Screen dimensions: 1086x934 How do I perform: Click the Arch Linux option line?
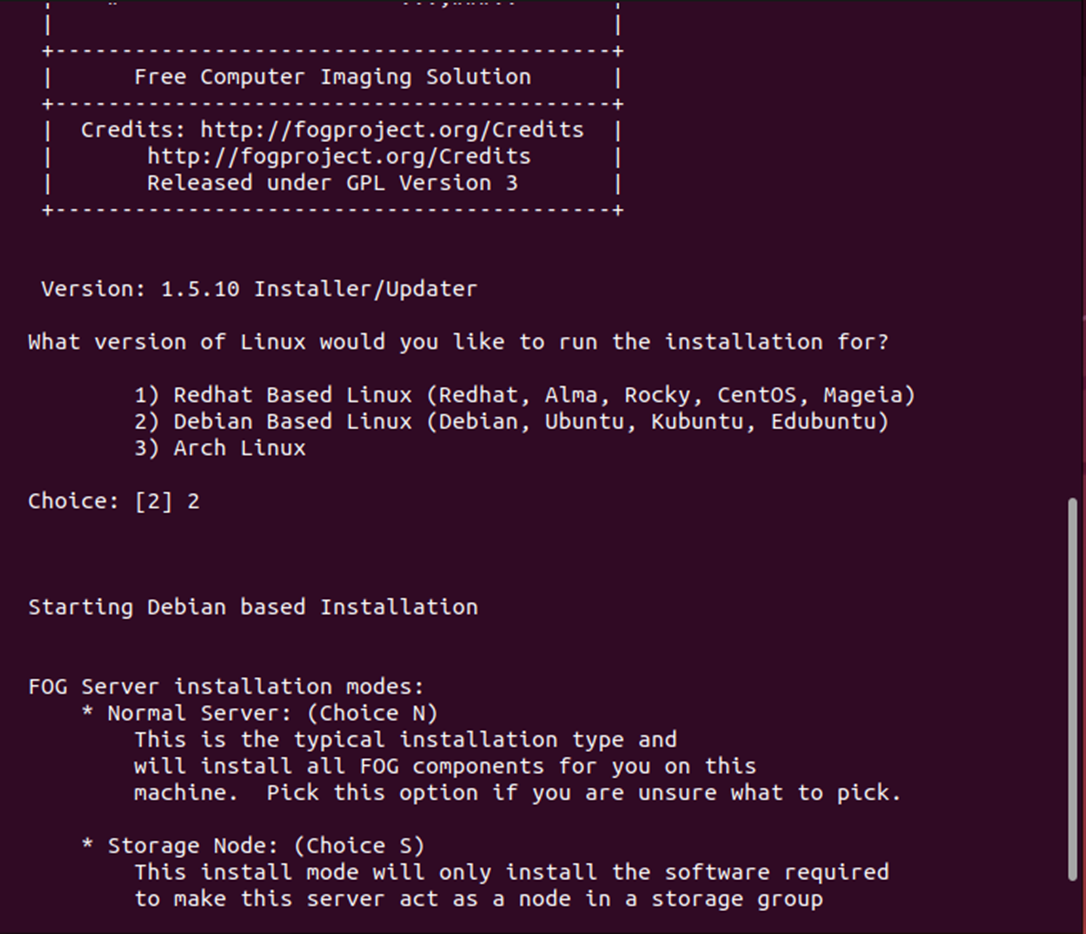[220, 448]
